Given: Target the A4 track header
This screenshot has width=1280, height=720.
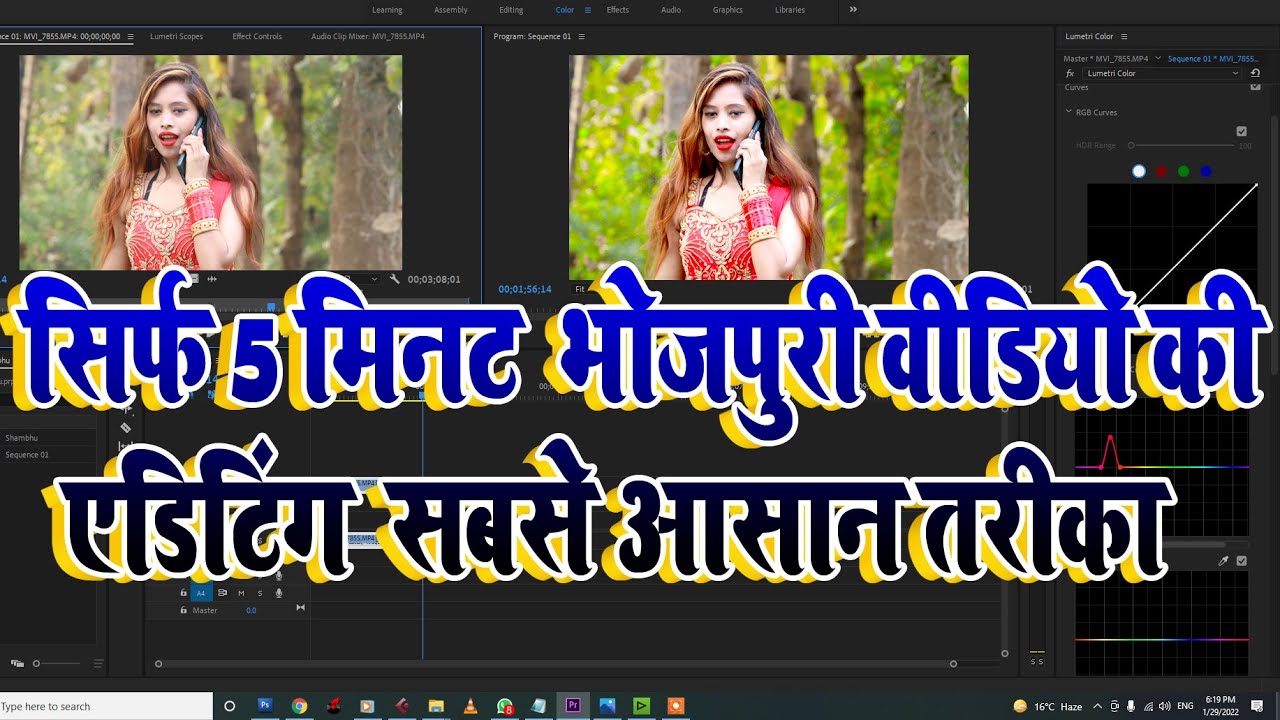Looking at the screenshot, I should click(201, 593).
